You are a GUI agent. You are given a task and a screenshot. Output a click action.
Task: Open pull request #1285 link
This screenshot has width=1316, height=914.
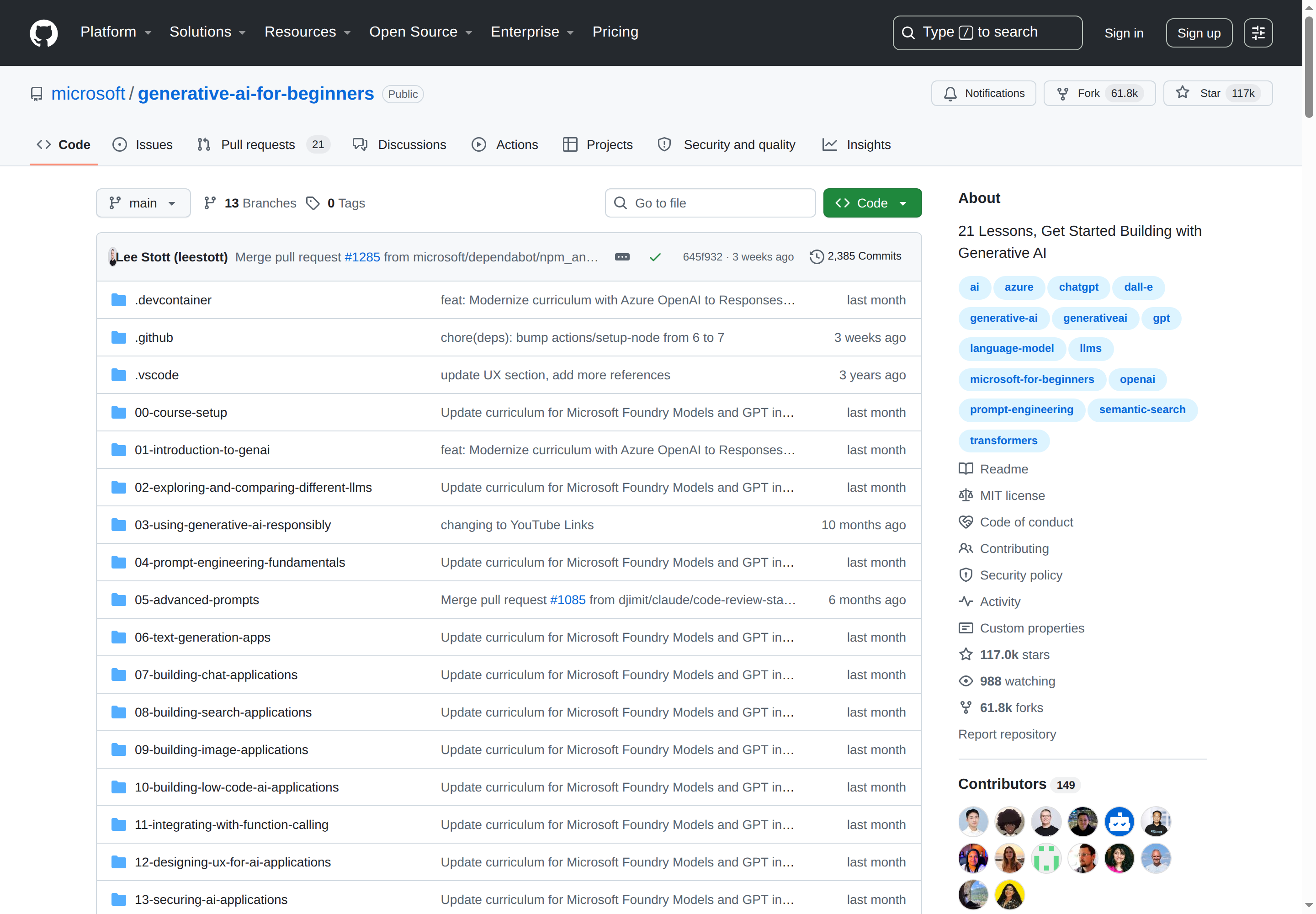pos(362,257)
